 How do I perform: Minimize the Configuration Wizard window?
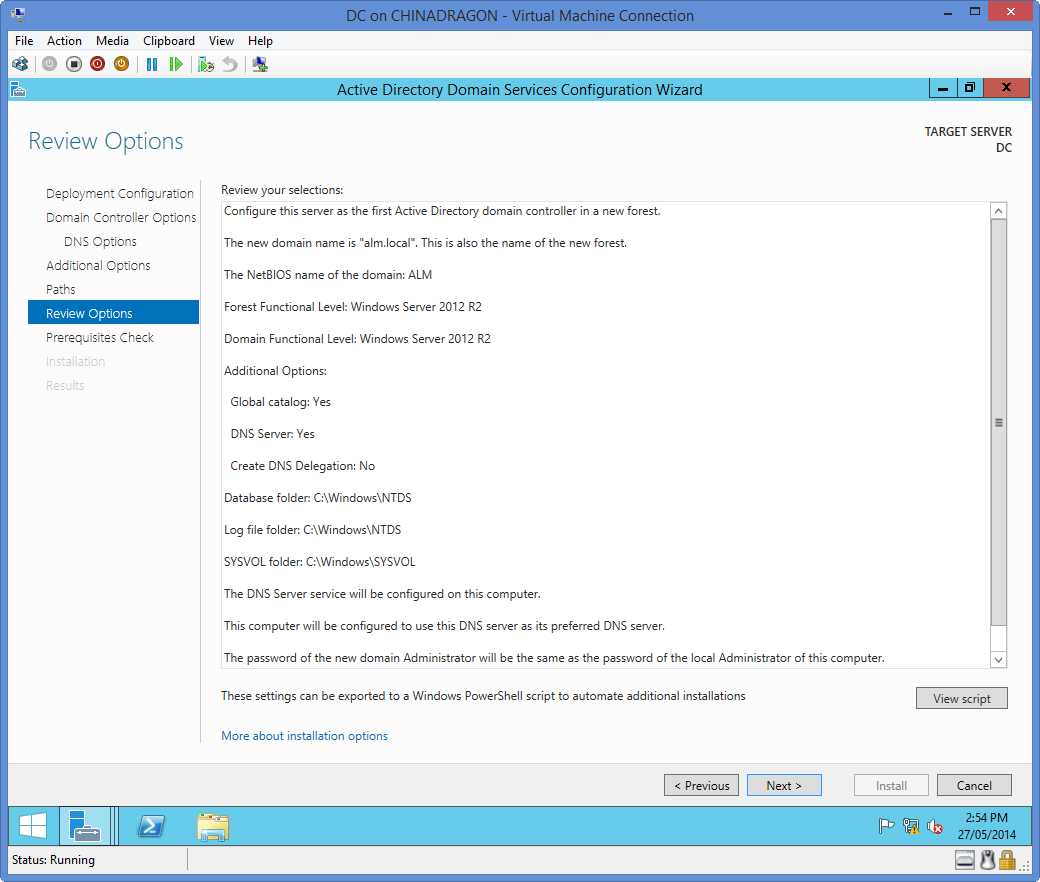point(942,88)
